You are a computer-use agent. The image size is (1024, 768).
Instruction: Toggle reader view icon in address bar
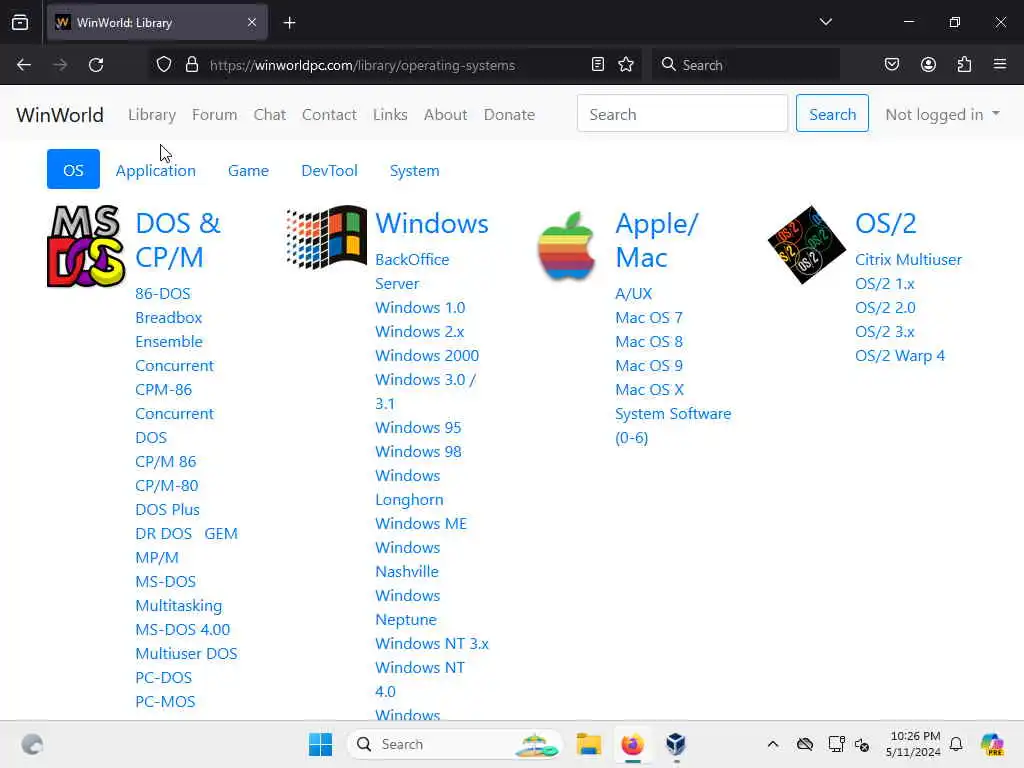[598, 65]
